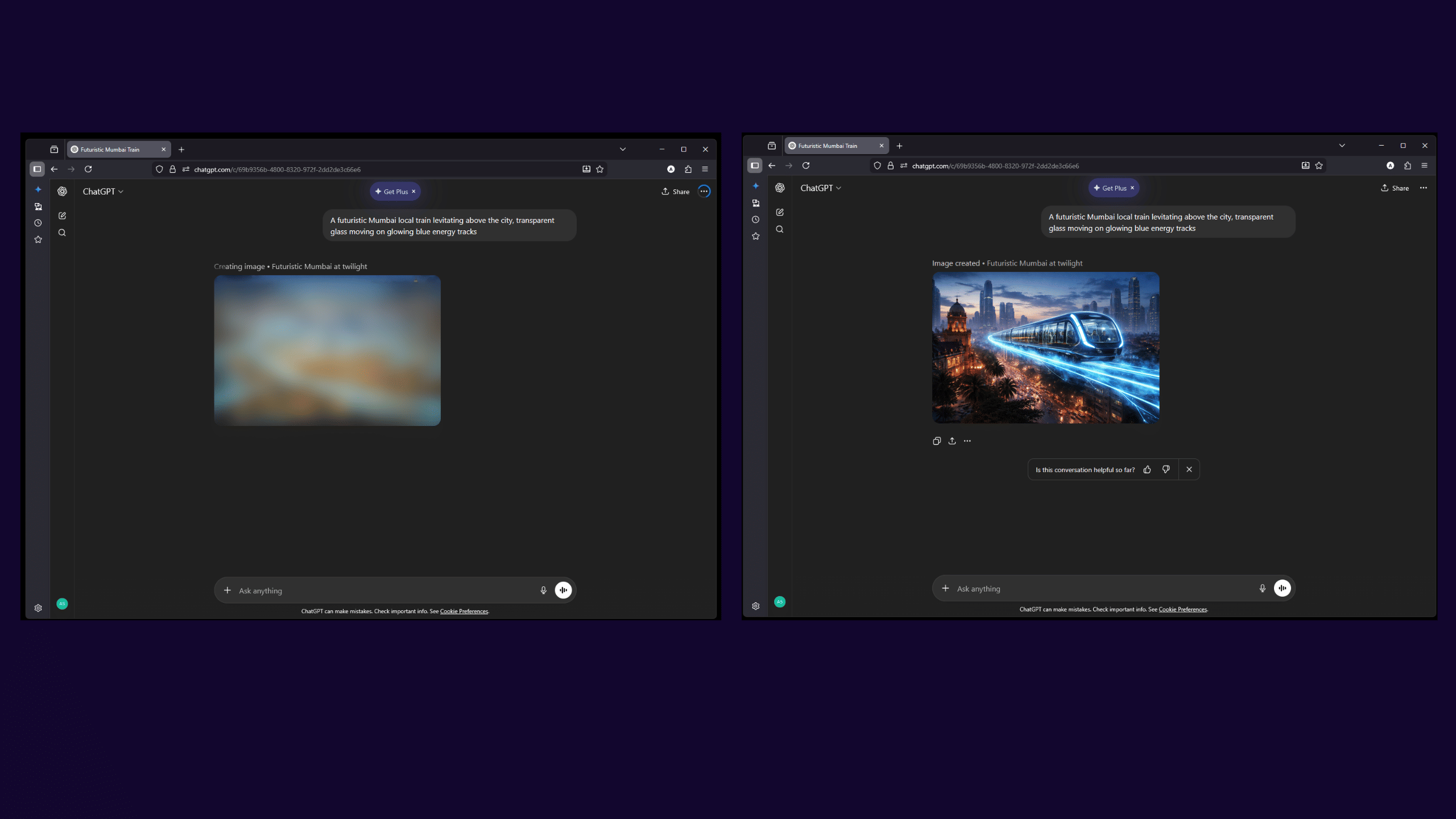Toggle the browser sidebar in the 'Creating image' window
Image resolution: width=1456 pixels, height=819 pixels.
tap(37, 169)
